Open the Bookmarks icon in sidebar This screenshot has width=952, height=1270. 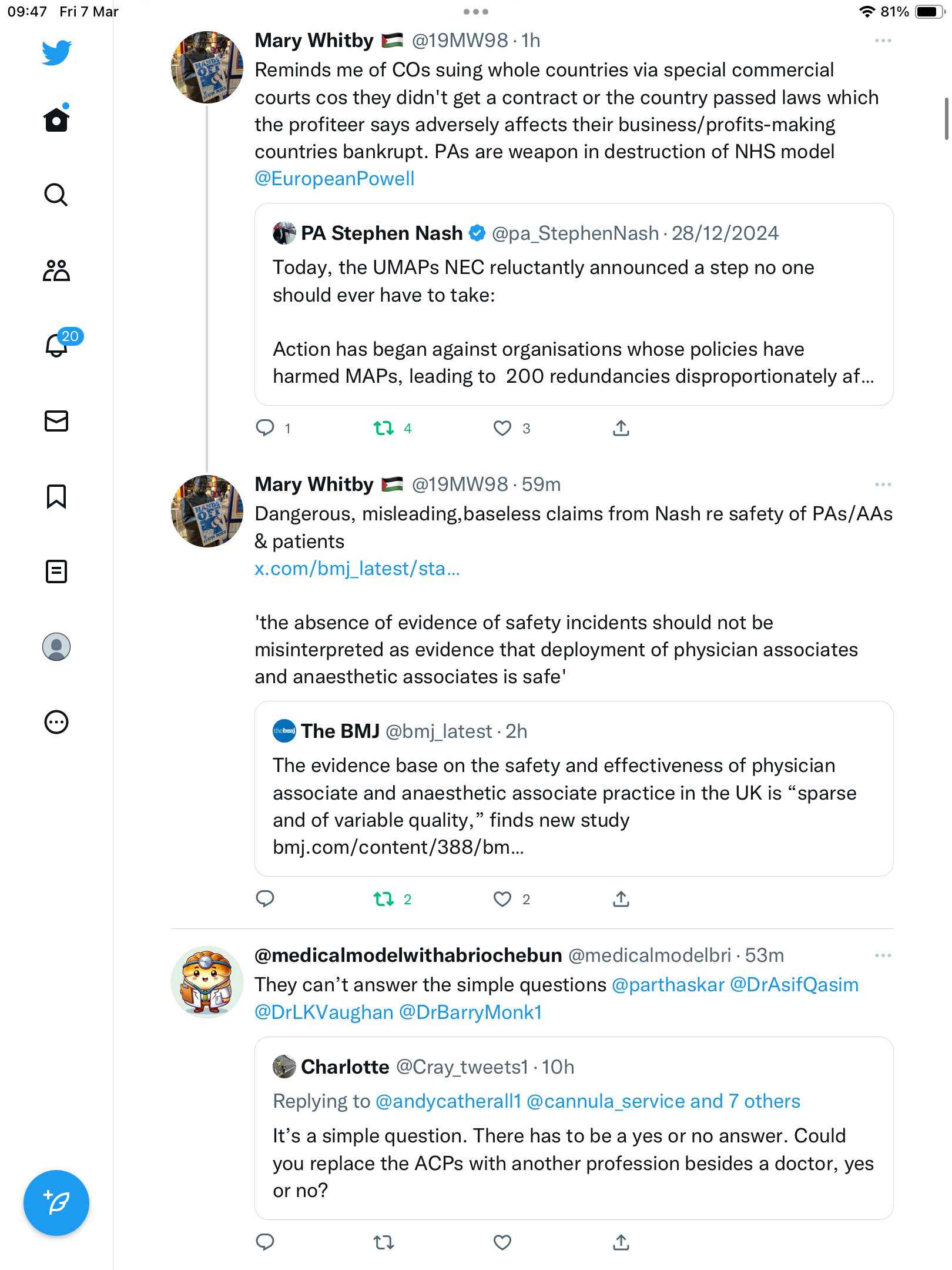tap(56, 496)
